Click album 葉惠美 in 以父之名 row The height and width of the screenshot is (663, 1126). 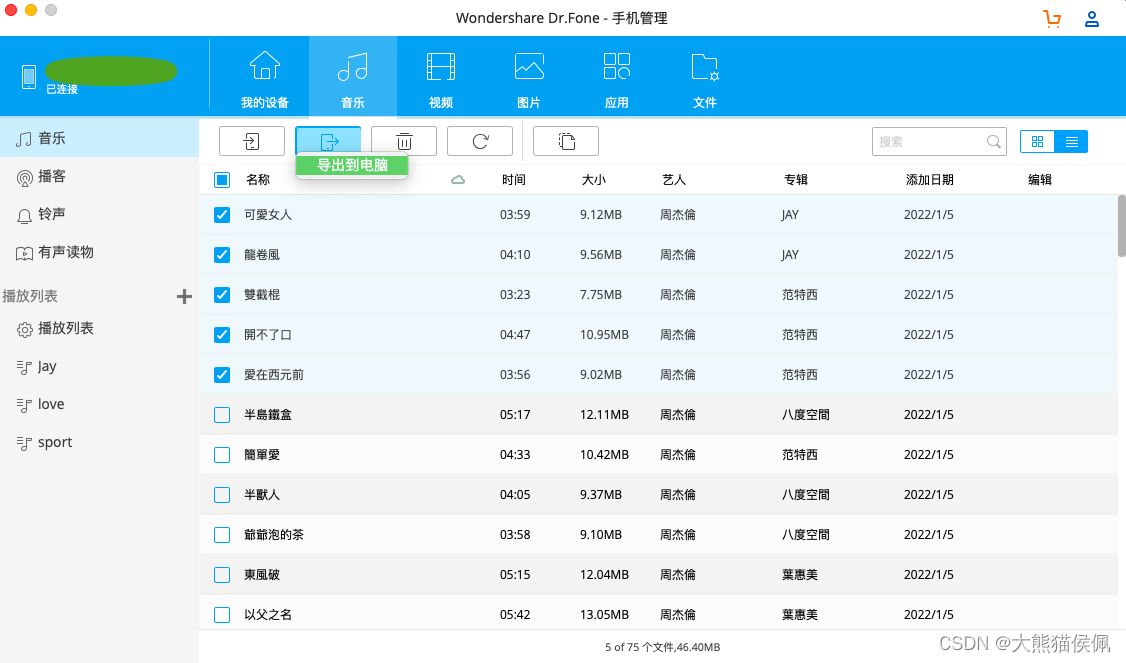point(799,615)
